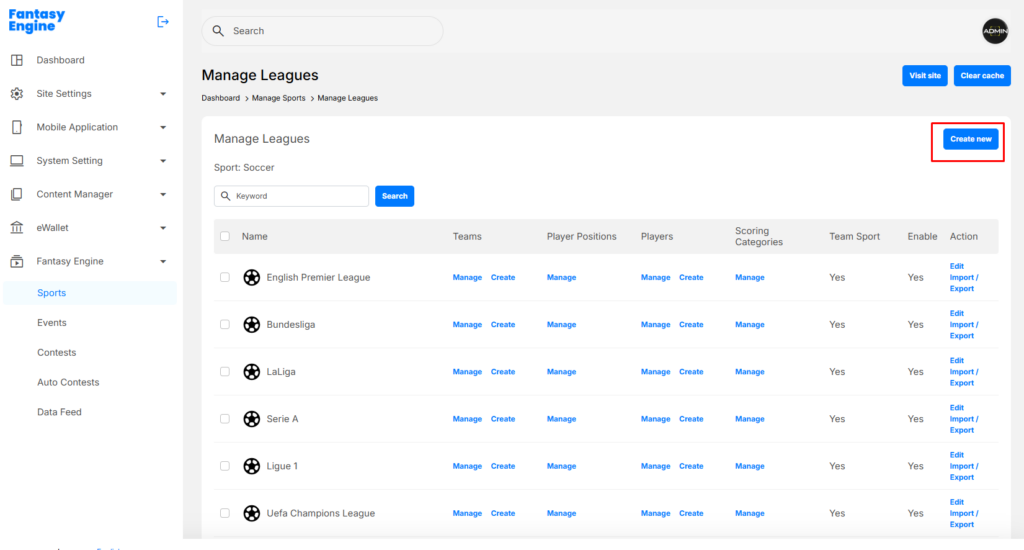The height and width of the screenshot is (550, 1024).
Task: Click the Dashboard sidebar icon
Action: (16, 60)
